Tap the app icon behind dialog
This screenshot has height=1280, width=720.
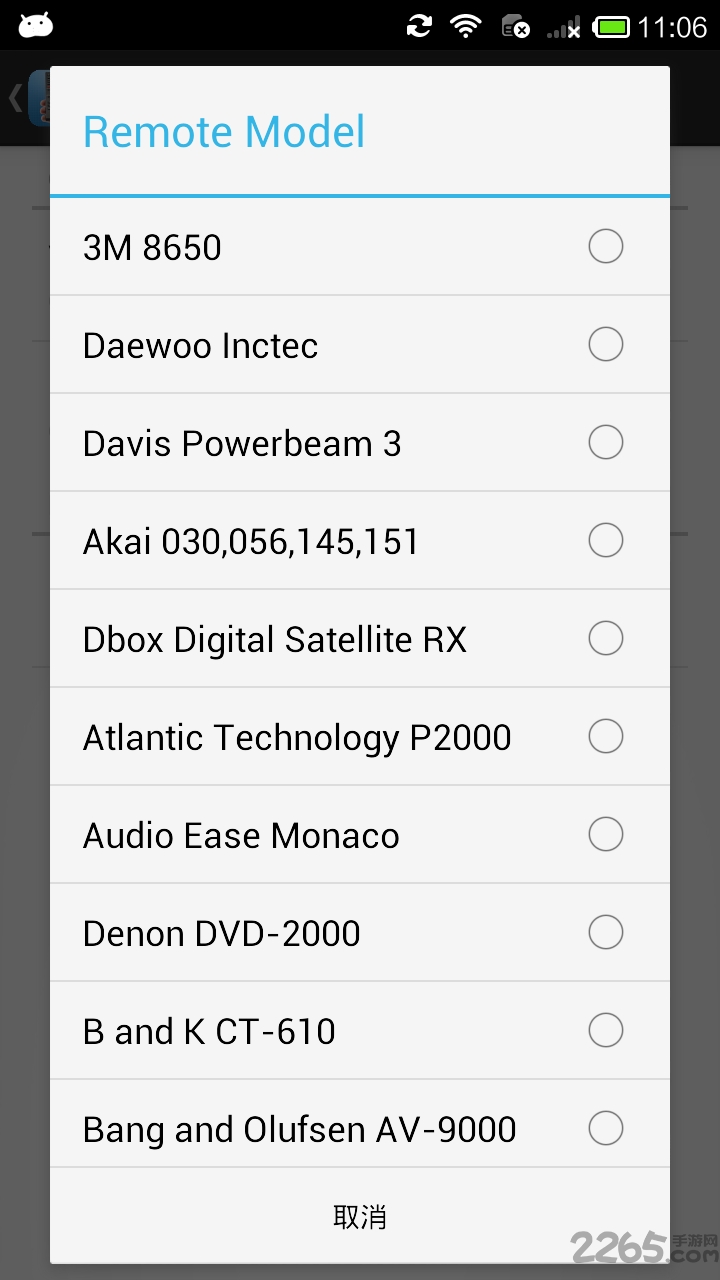pos(40,98)
